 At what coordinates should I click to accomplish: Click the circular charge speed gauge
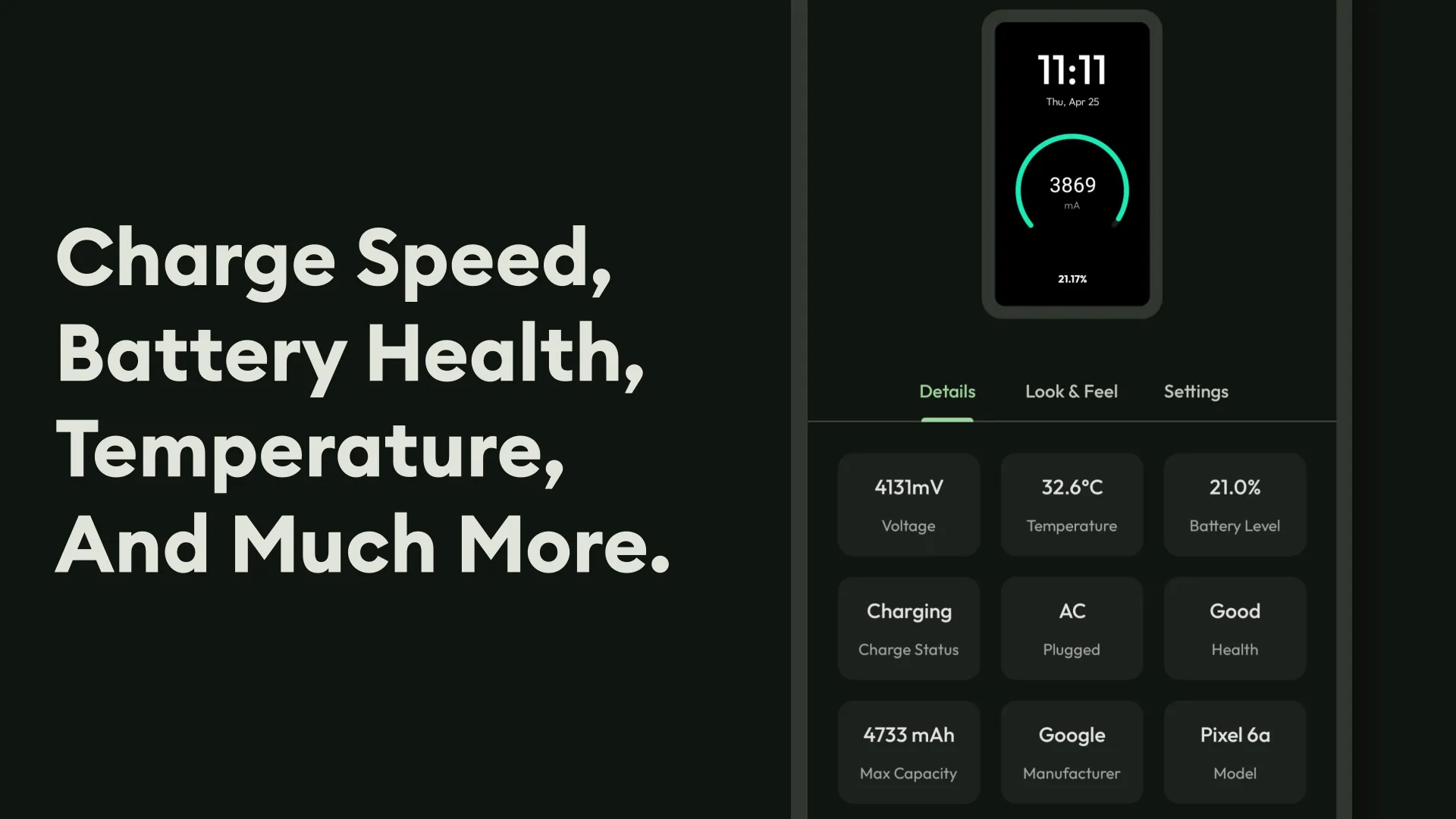pos(1072,185)
